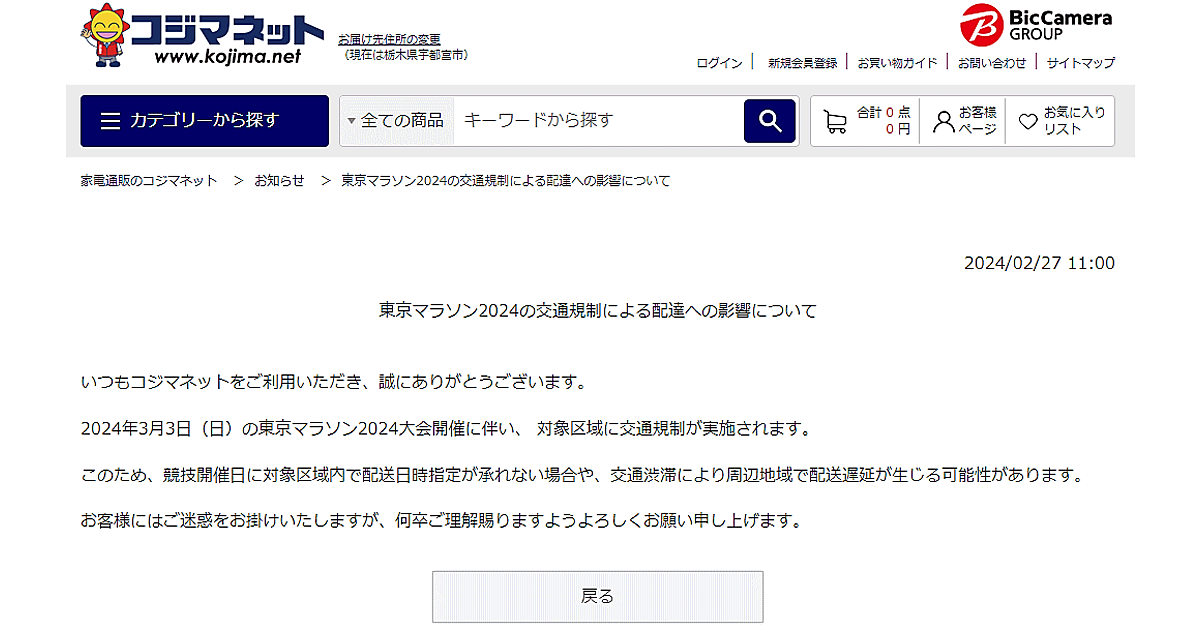Open カテゴリーから探す menu
The height and width of the screenshot is (630, 1200).
204,121
